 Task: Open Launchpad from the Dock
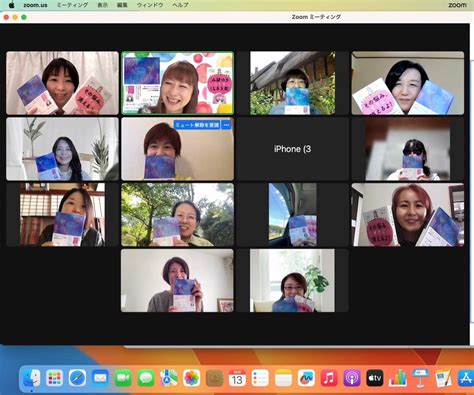coord(54,378)
